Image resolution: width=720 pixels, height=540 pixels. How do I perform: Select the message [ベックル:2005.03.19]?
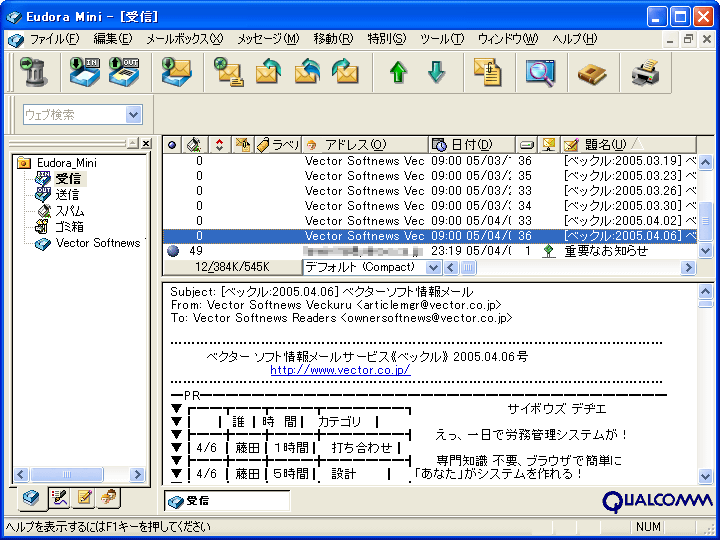430,161
